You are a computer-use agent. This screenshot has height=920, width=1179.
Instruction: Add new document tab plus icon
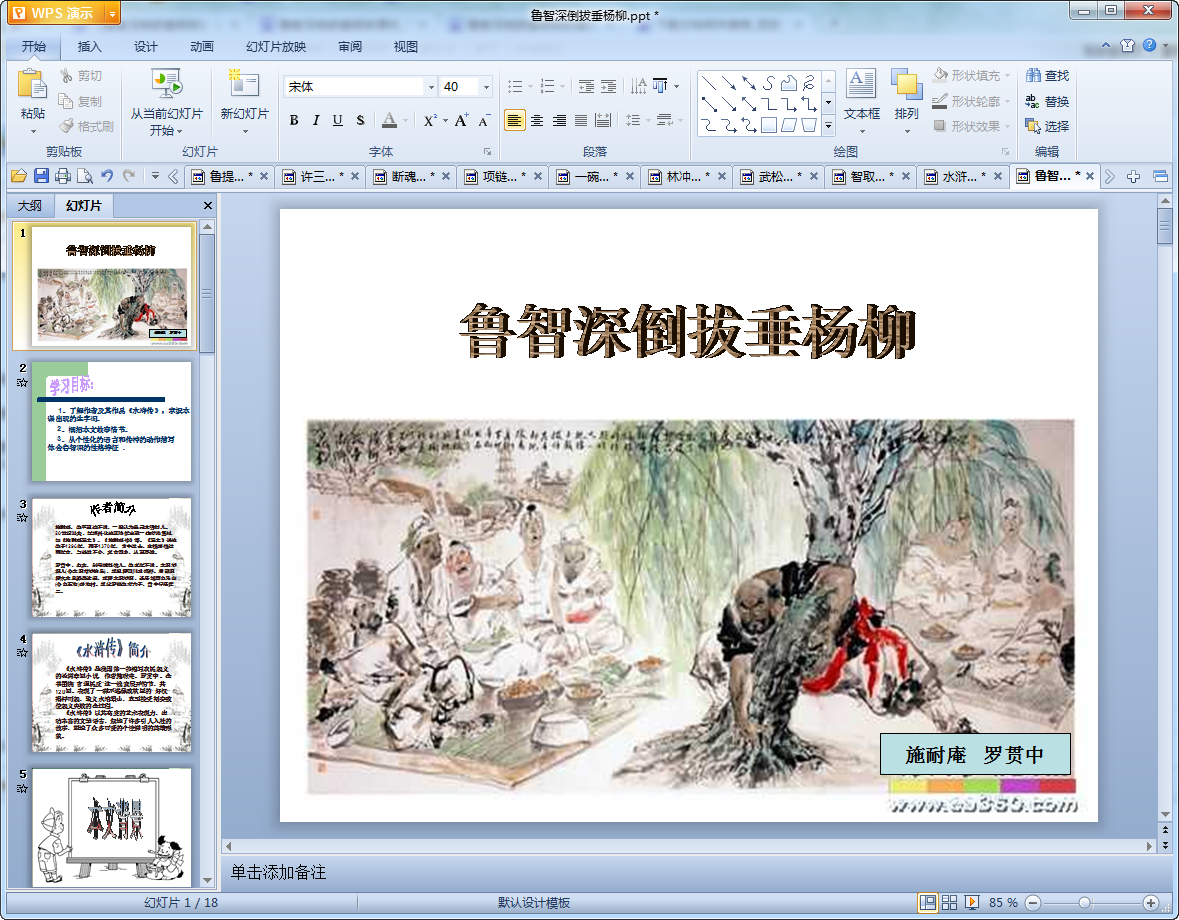coord(1133,177)
